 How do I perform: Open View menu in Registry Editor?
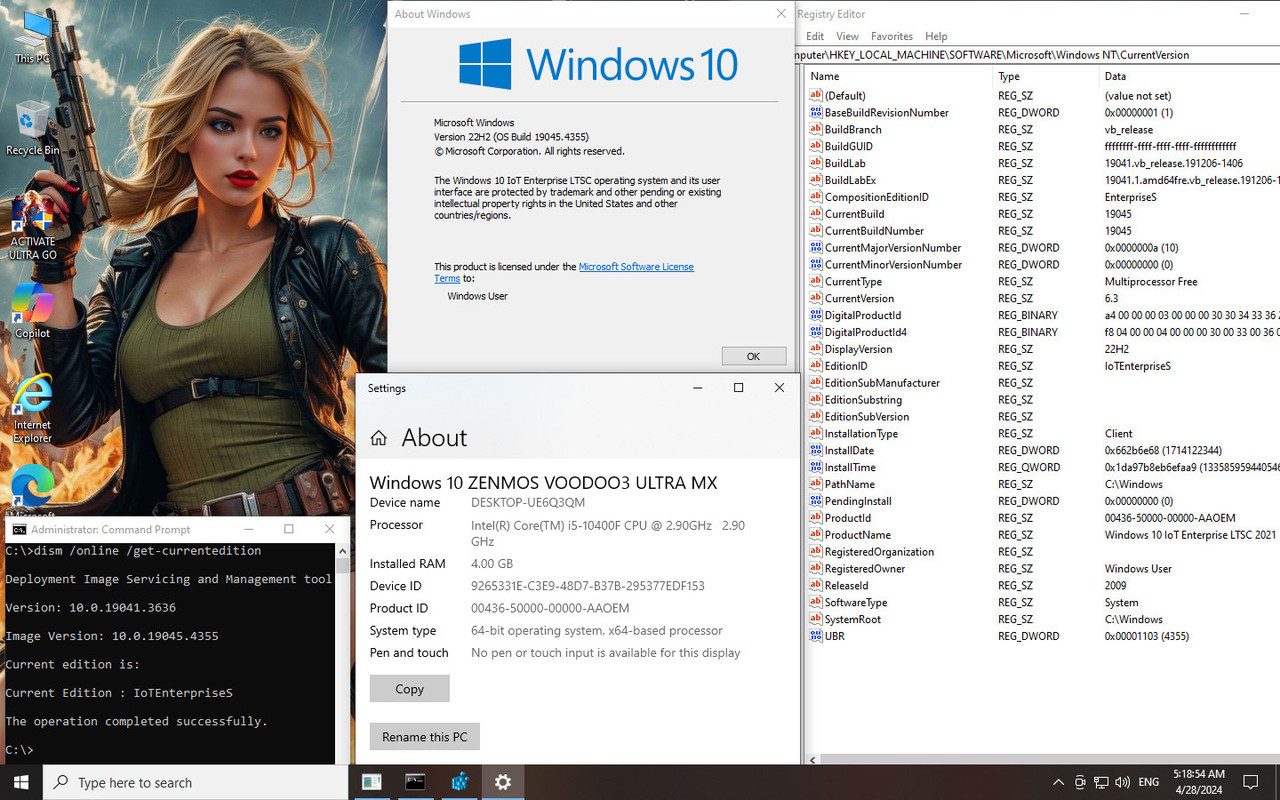pyautogui.click(x=847, y=36)
